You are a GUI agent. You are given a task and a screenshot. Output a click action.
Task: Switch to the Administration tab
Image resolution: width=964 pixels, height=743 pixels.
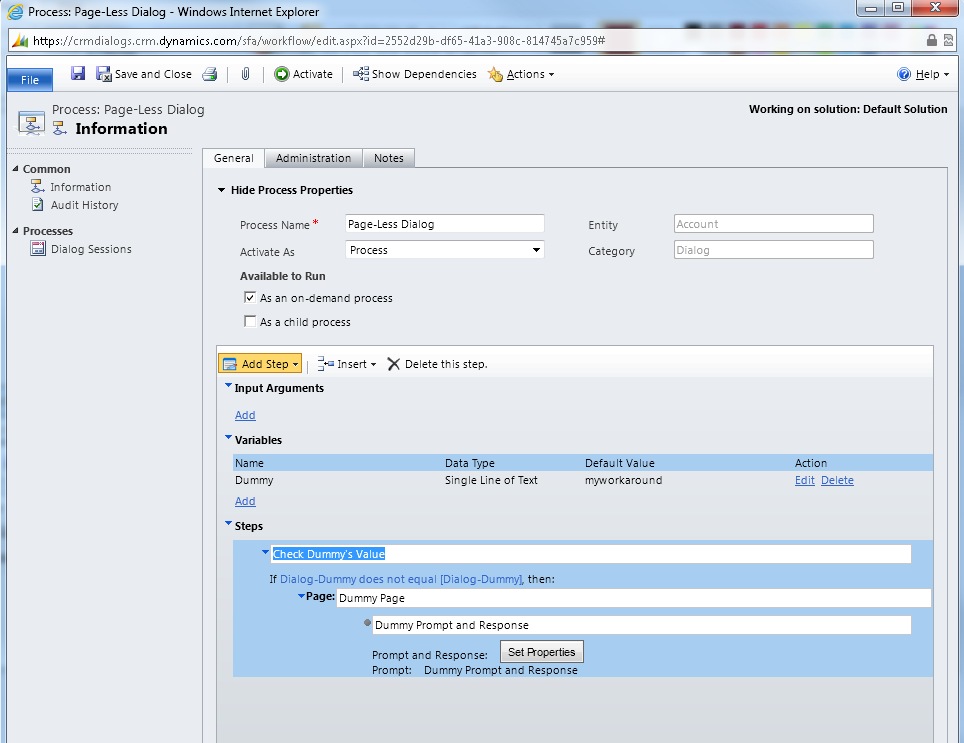pyautogui.click(x=313, y=158)
